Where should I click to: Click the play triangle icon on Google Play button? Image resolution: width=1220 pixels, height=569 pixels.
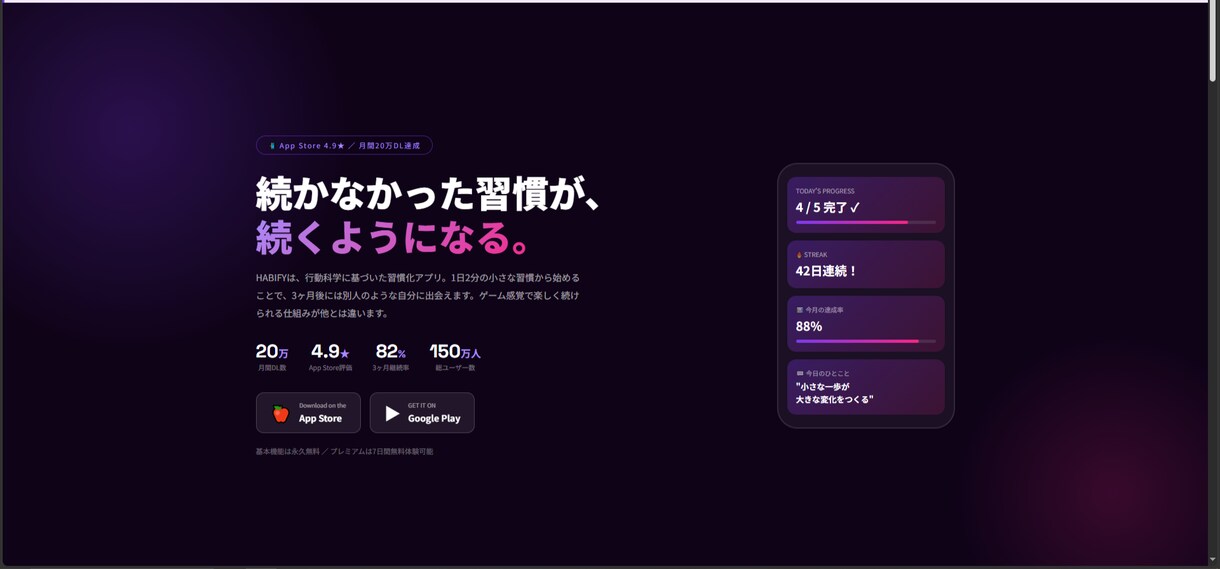click(392, 413)
